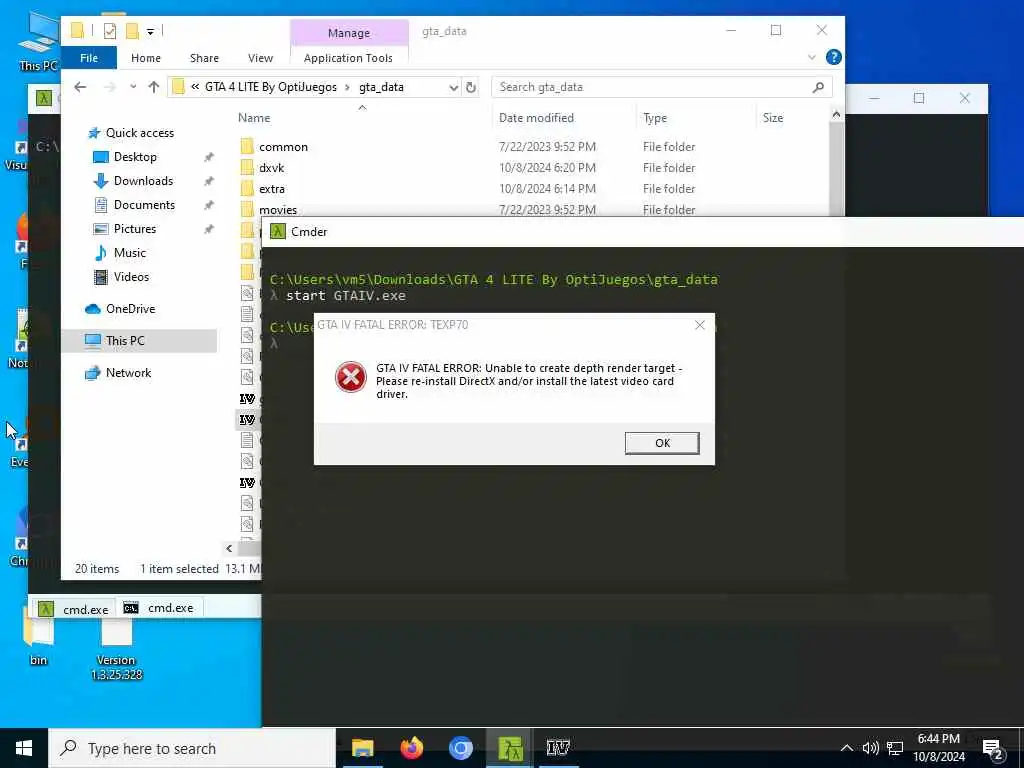Click the red error icon in the dialog
The image size is (1024, 768).
coord(351,377)
